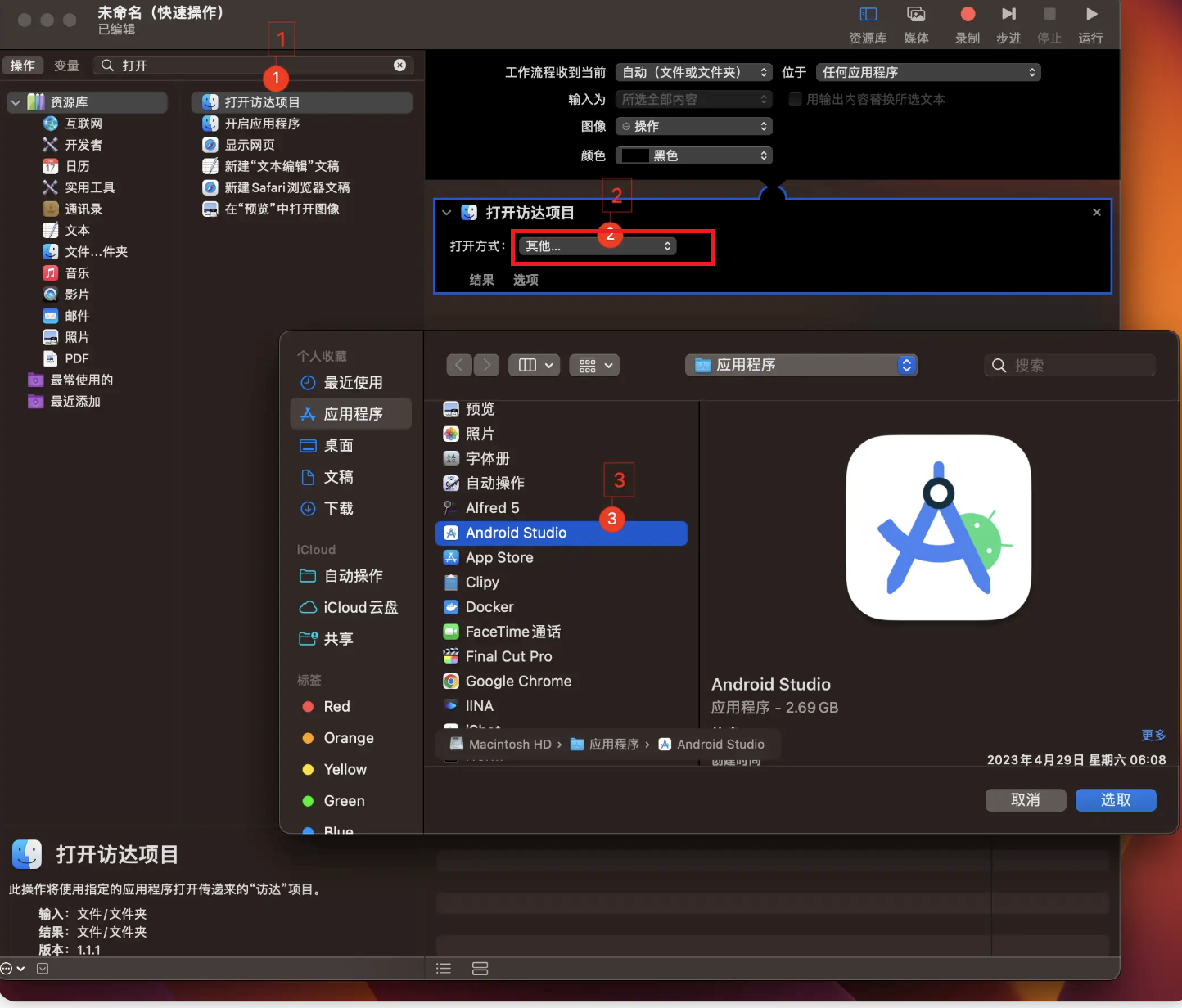Toggle replace selected text checkbox
Image resolution: width=1182 pixels, height=1008 pixels.
795,100
